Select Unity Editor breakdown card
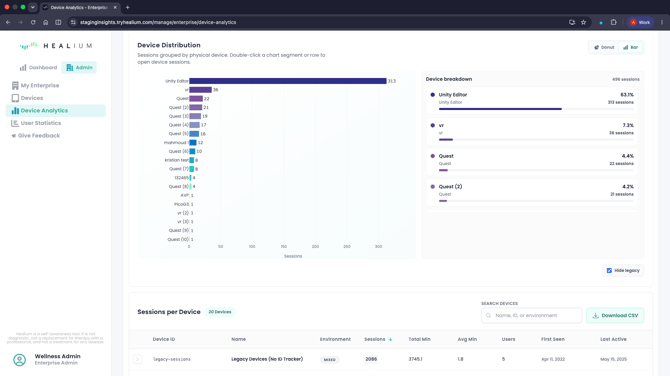This screenshot has width=670, height=376. 532,101
